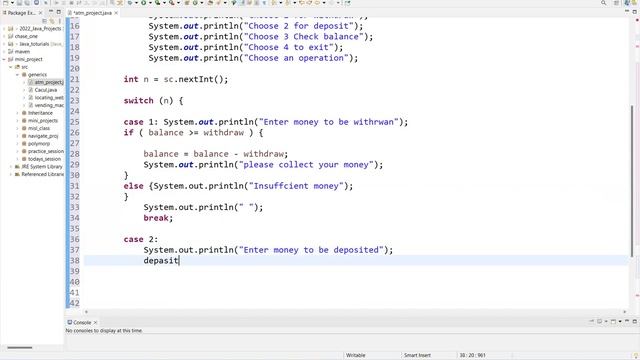Select chase_one project in tree

click(26, 36)
